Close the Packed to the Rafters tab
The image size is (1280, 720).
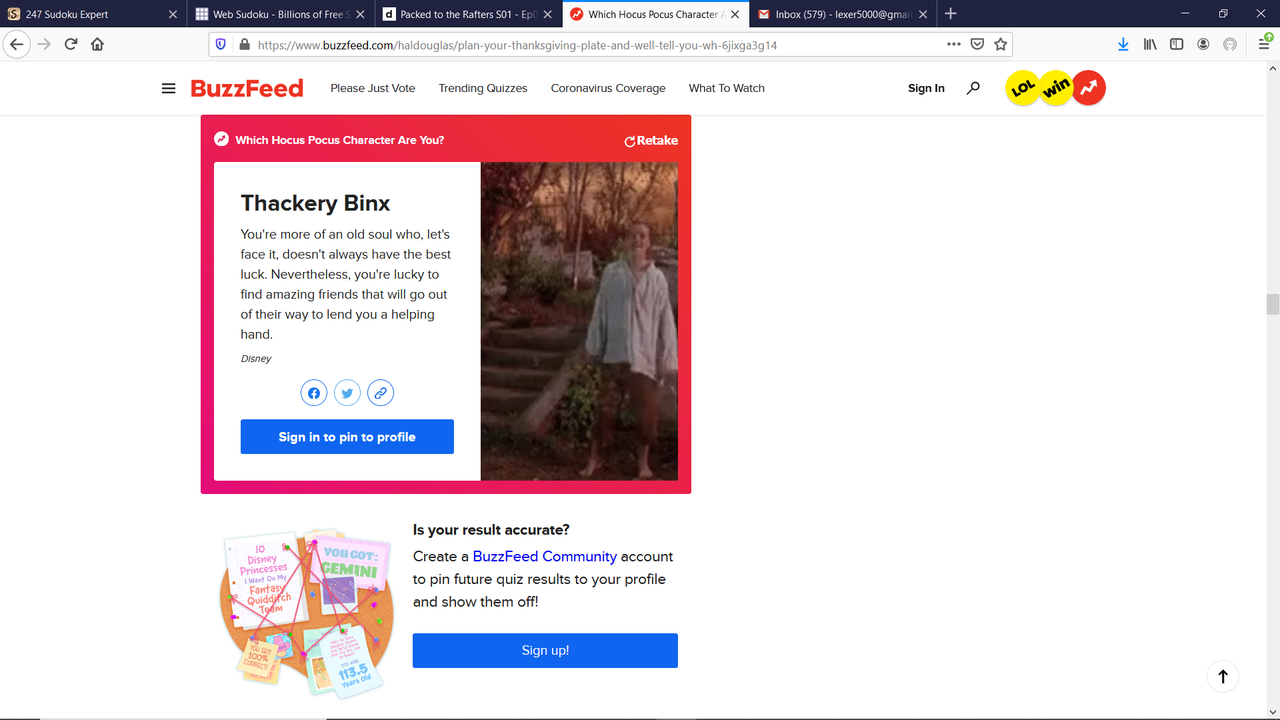coord(547,14)
